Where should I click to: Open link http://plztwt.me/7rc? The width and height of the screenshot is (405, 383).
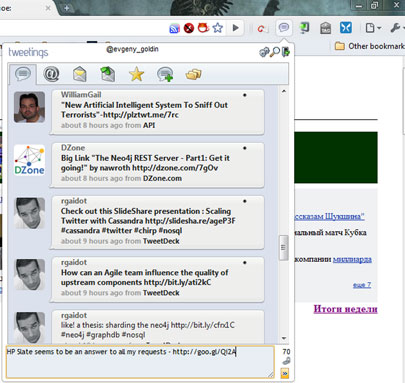(141, 115)
